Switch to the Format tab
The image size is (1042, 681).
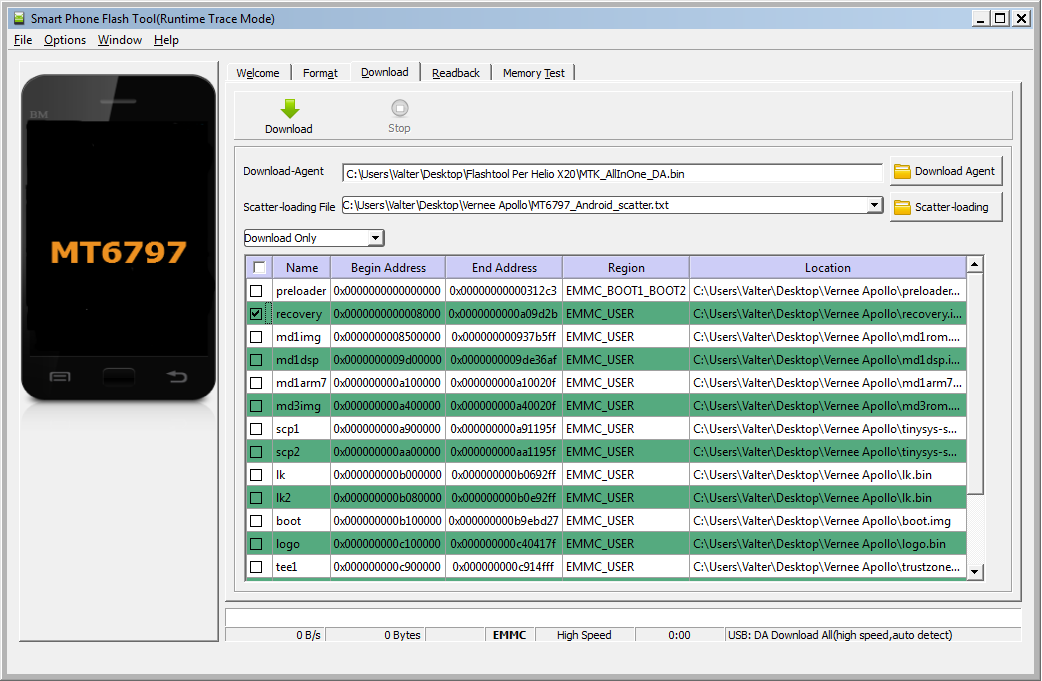319,72
